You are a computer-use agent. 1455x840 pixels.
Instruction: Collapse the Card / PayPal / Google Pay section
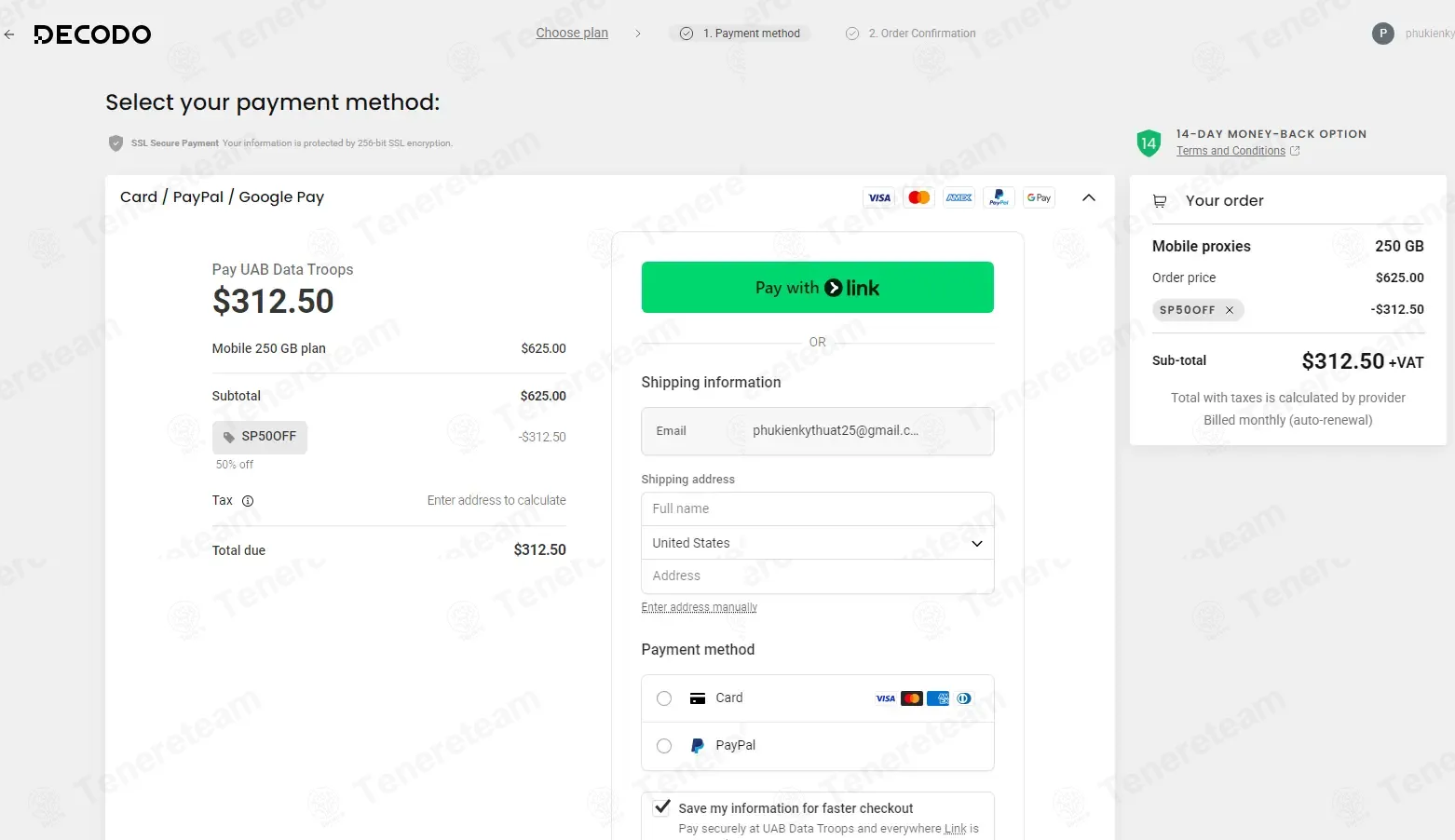coord(1089,197)
